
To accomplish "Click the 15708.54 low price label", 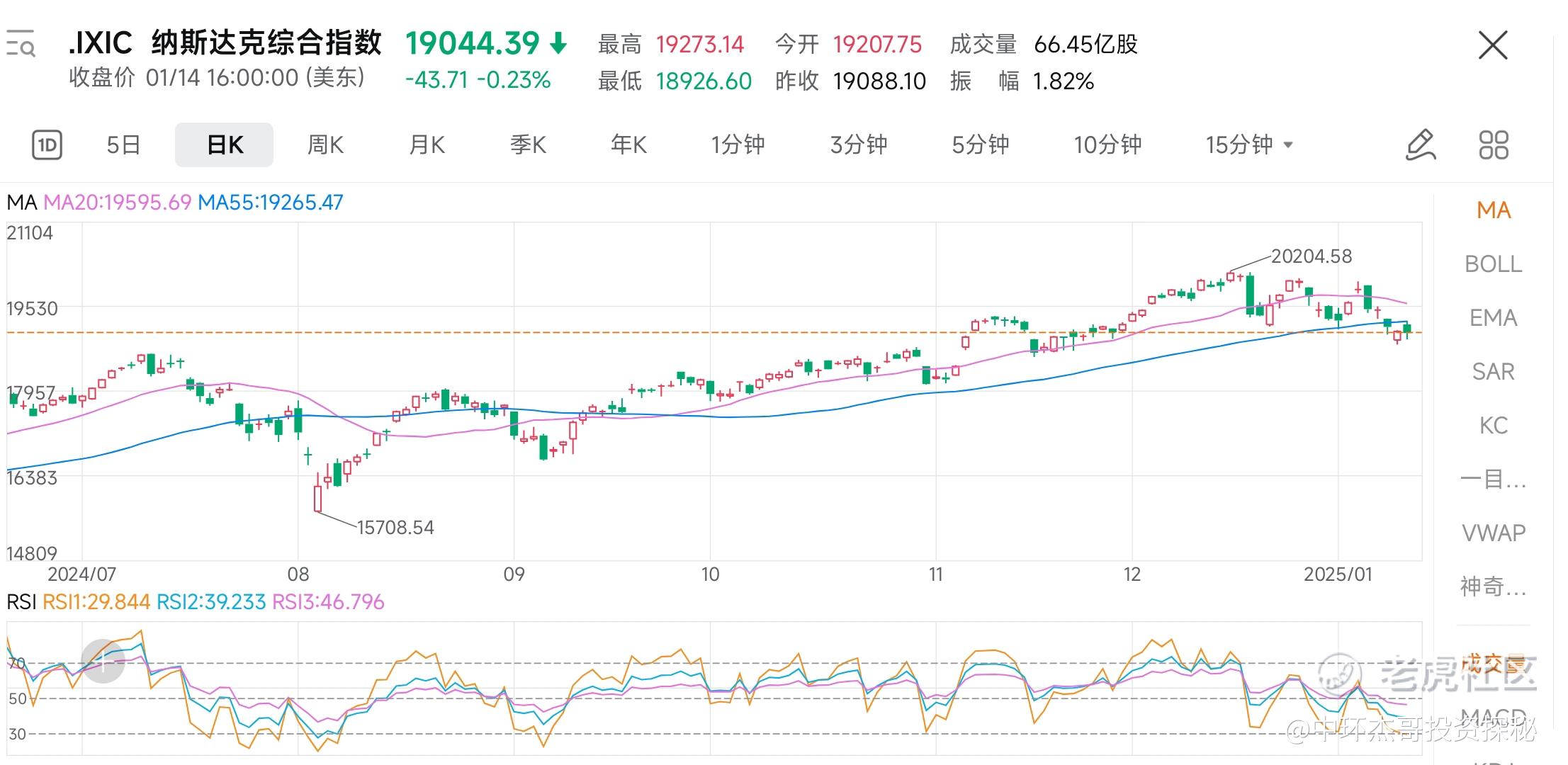I will [395, 528].
